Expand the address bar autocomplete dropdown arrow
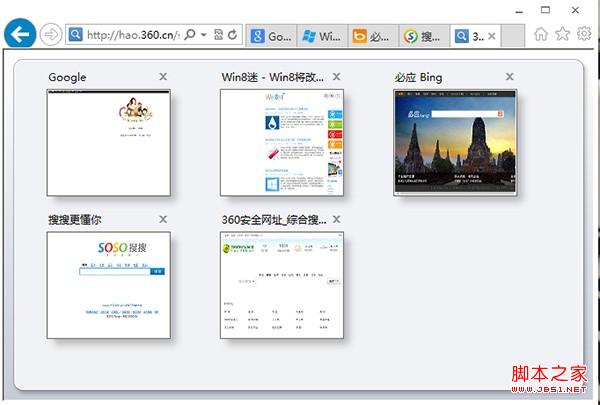 click(x=204, y=35)
